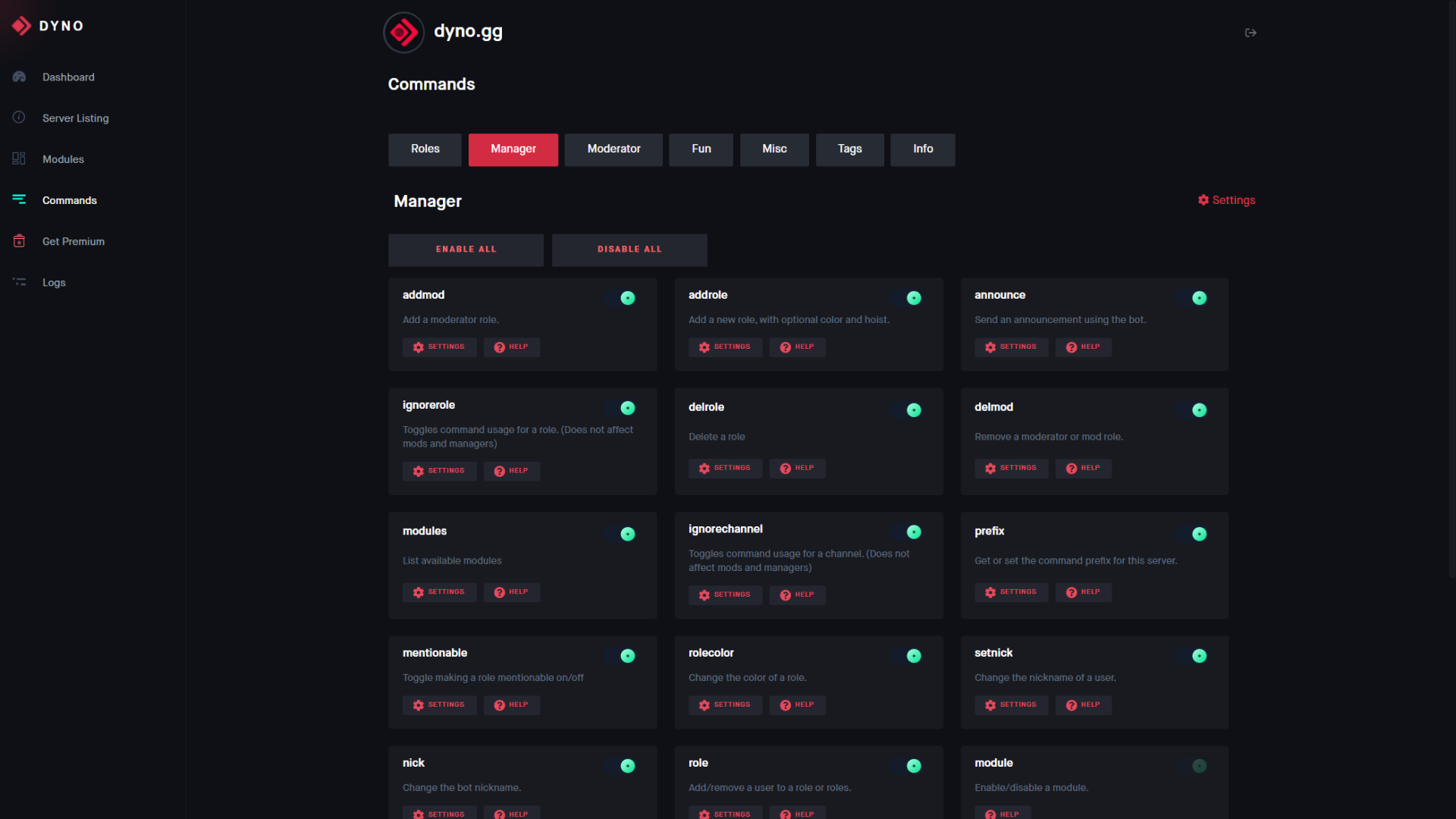Switch to the Tags tab
Viewport: 1456px width, 819px height.
[x=849, y=149]
